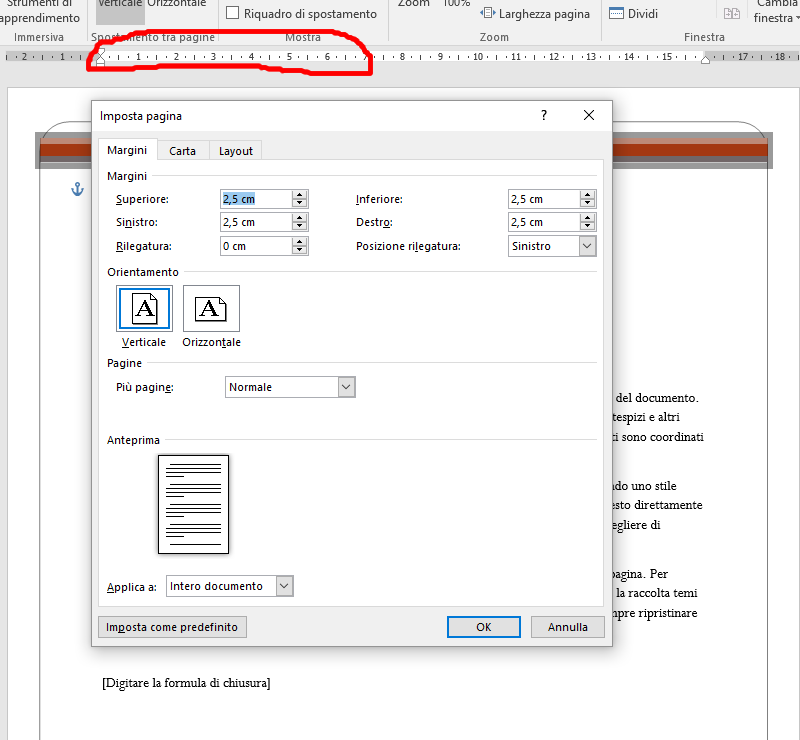Open the Posizione rilegatura dropdown
The image size is (800, 740).
(587, 246)
